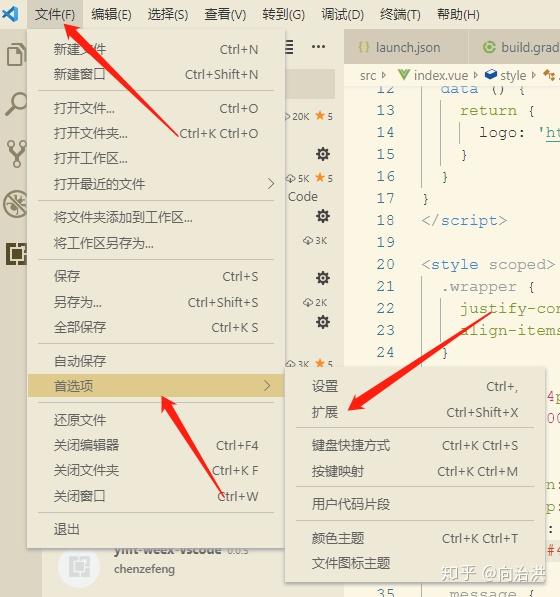Choose 将工作区另存为... entry
The image size is (560, 597).
156,243
